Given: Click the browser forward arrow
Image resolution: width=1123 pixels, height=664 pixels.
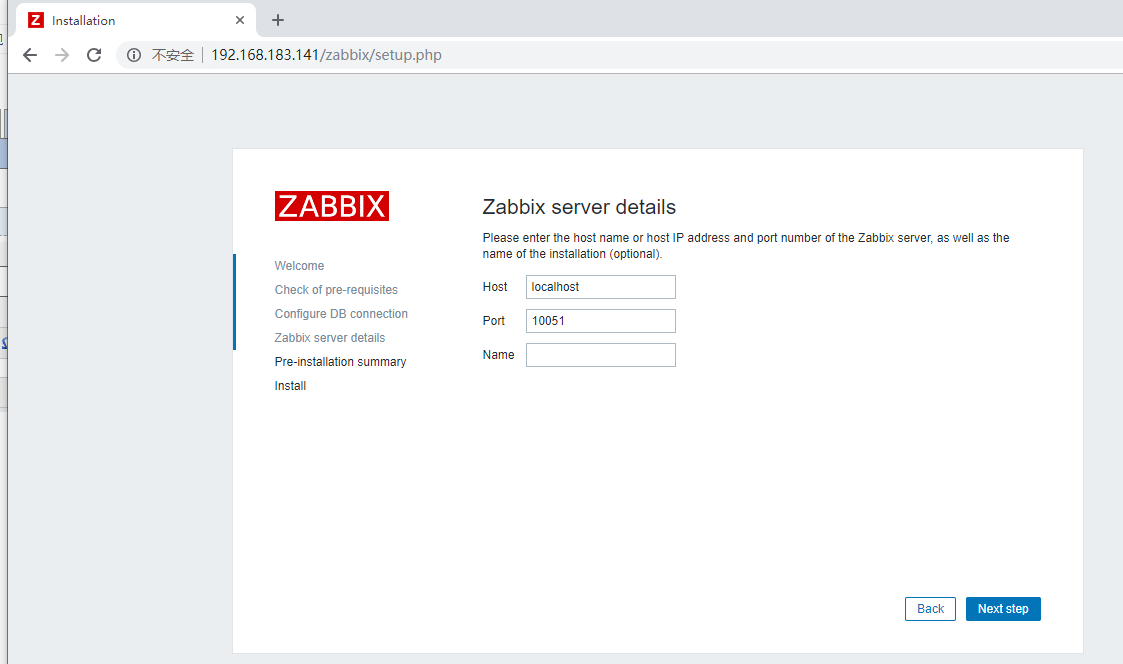Looking at the screenshot, I should click(62, 55).
